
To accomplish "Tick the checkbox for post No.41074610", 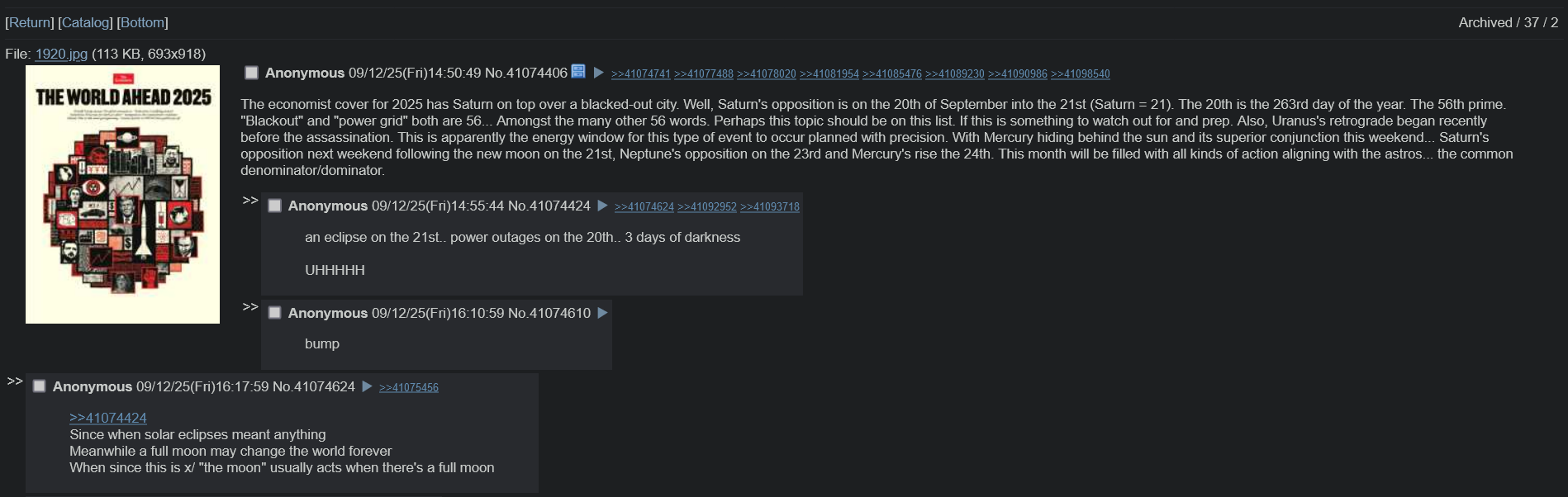I will tap(274, 313).
